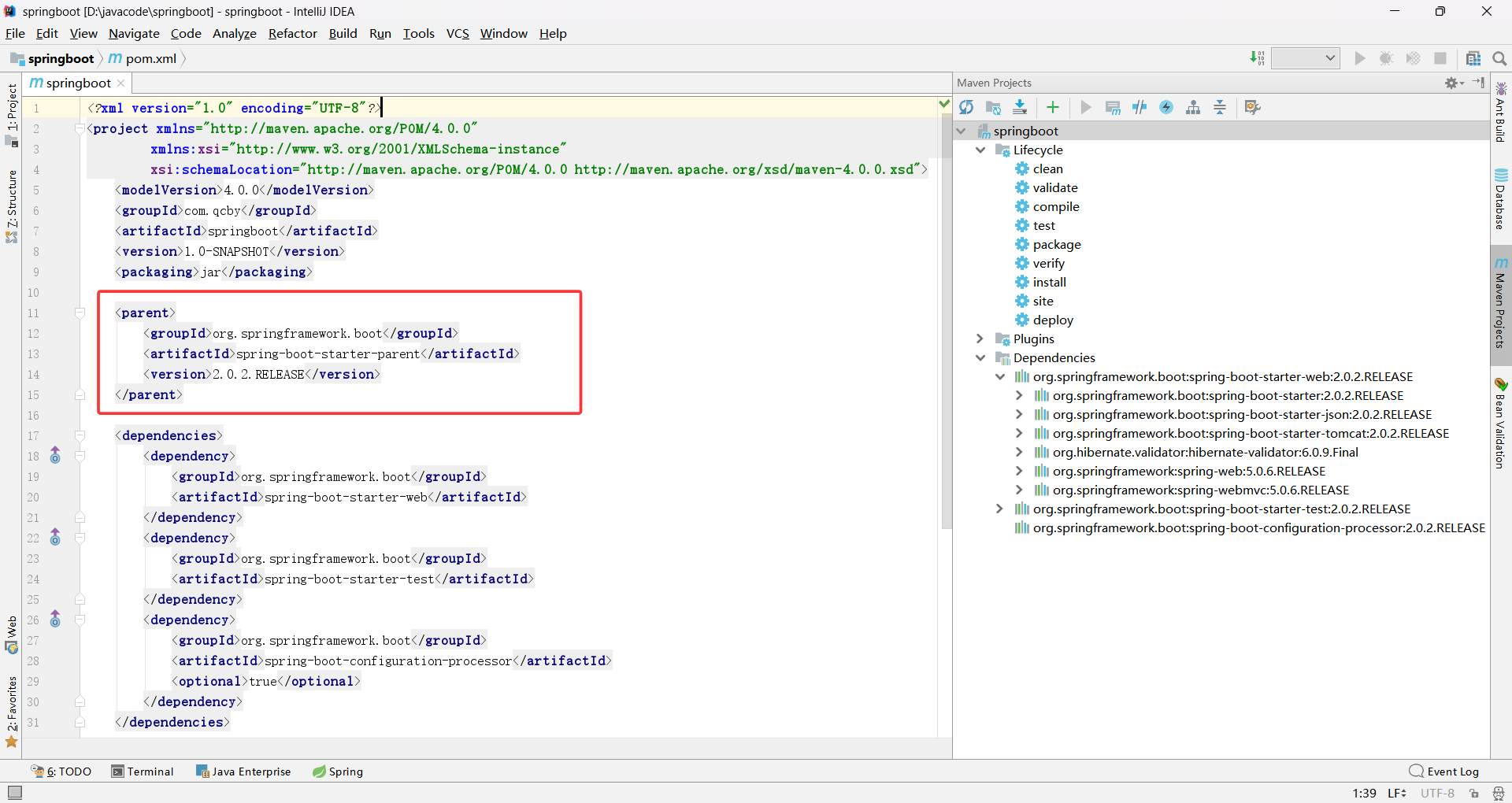Click springboot breadcrumb in navigation bar
The height and width of the screenshot is (803, 1512).
(x=53, y=58)
